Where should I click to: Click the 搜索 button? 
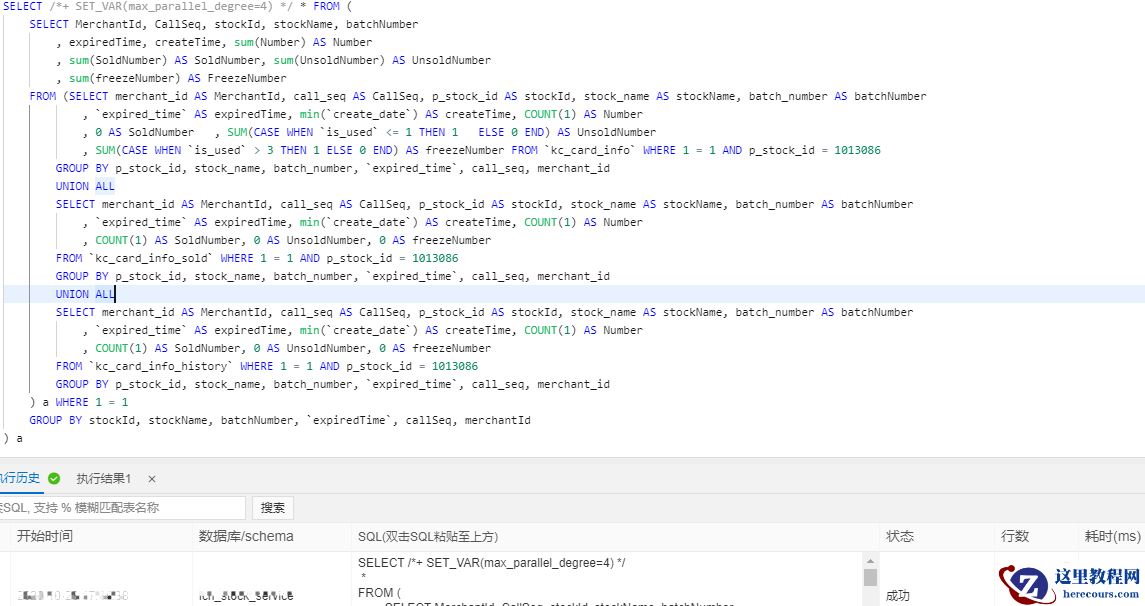(272, 507)
